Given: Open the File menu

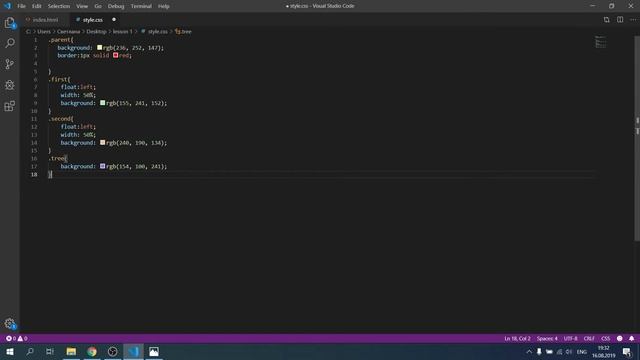Looking at the screenshot, I should coord(21,6).
